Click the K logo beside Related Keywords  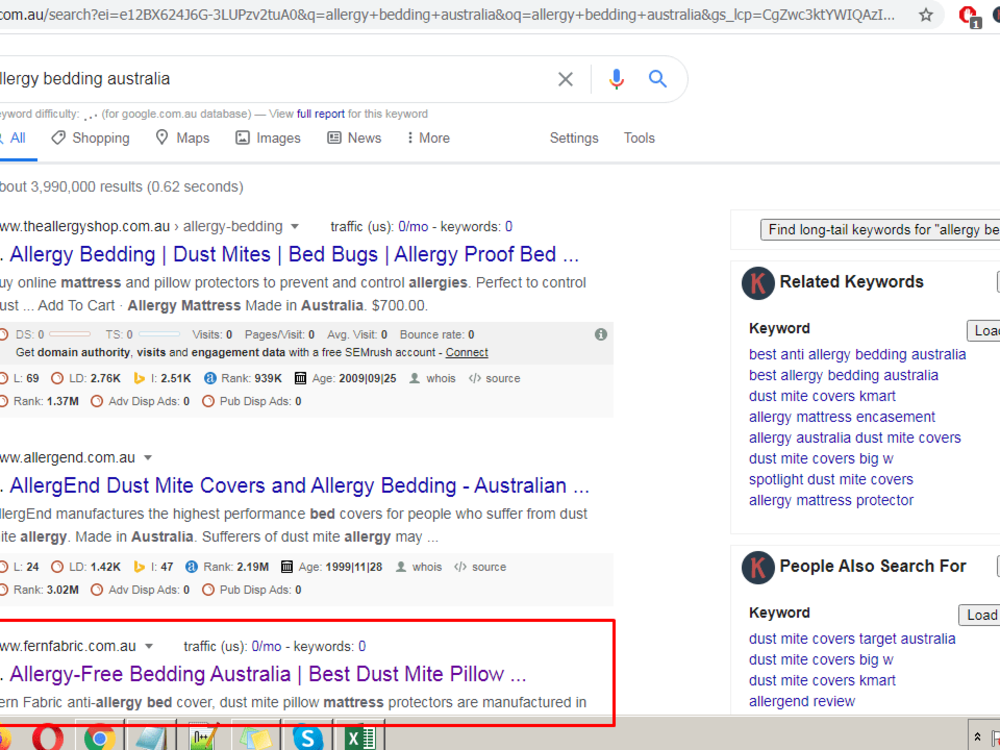coord(758,283)
